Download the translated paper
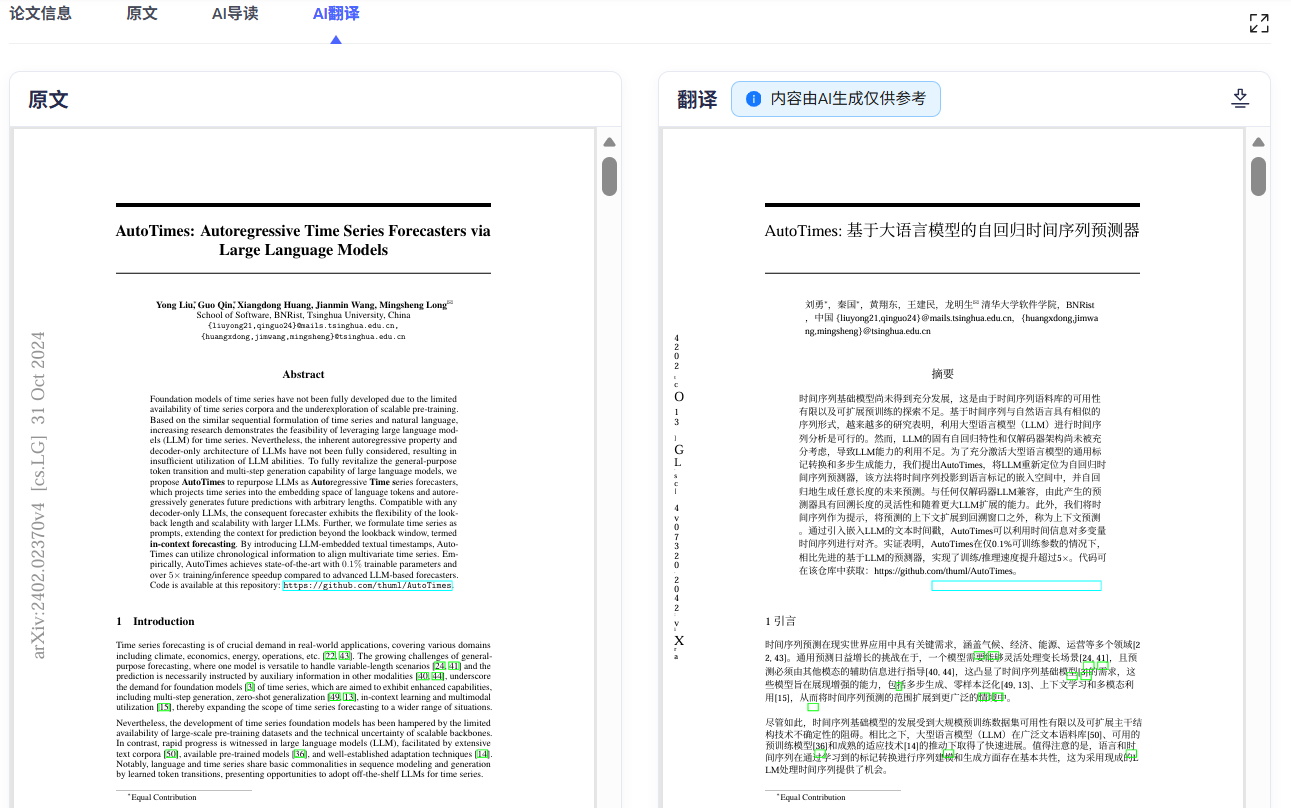Viewport: 1291px width, 808px height. [x=1240, y=98]
